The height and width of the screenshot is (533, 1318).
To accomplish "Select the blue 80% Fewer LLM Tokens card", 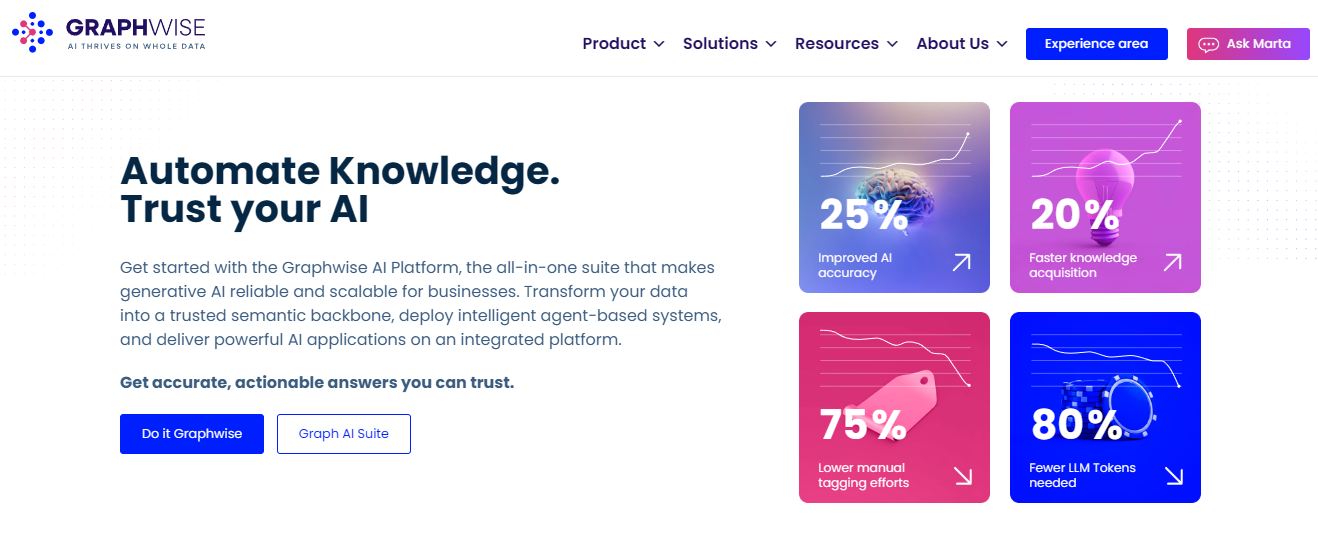I will click(x=1105, y=407).
